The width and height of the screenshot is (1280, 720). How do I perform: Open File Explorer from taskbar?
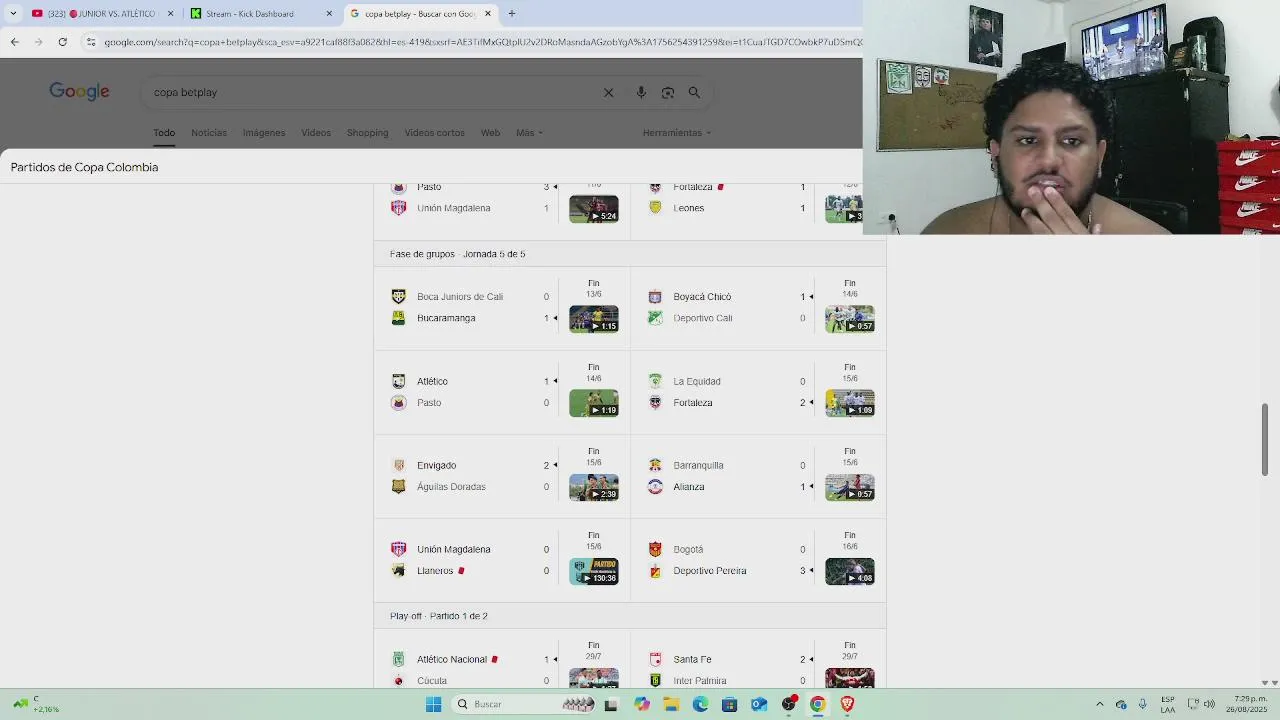pos(671,704)
